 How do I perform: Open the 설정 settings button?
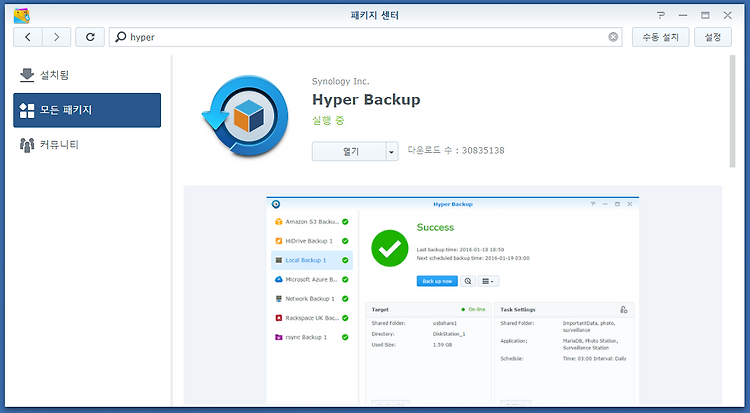pyautogui.click(x=713, y=37)
